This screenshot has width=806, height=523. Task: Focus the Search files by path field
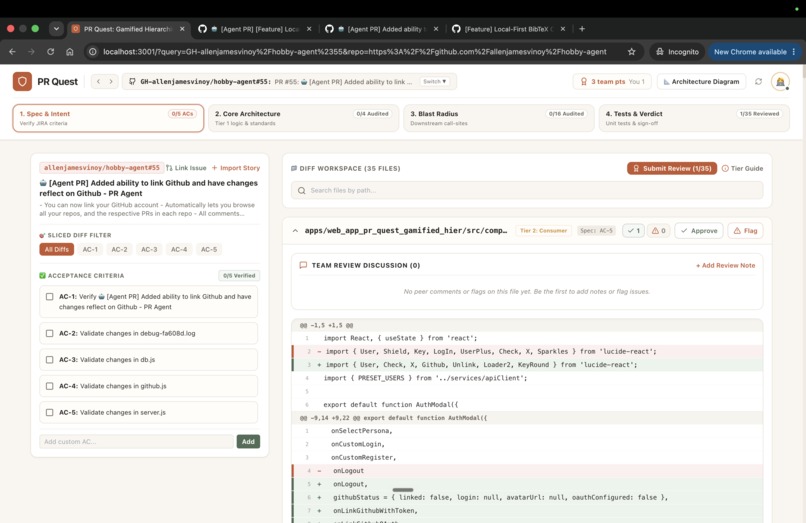coord(527,190)
